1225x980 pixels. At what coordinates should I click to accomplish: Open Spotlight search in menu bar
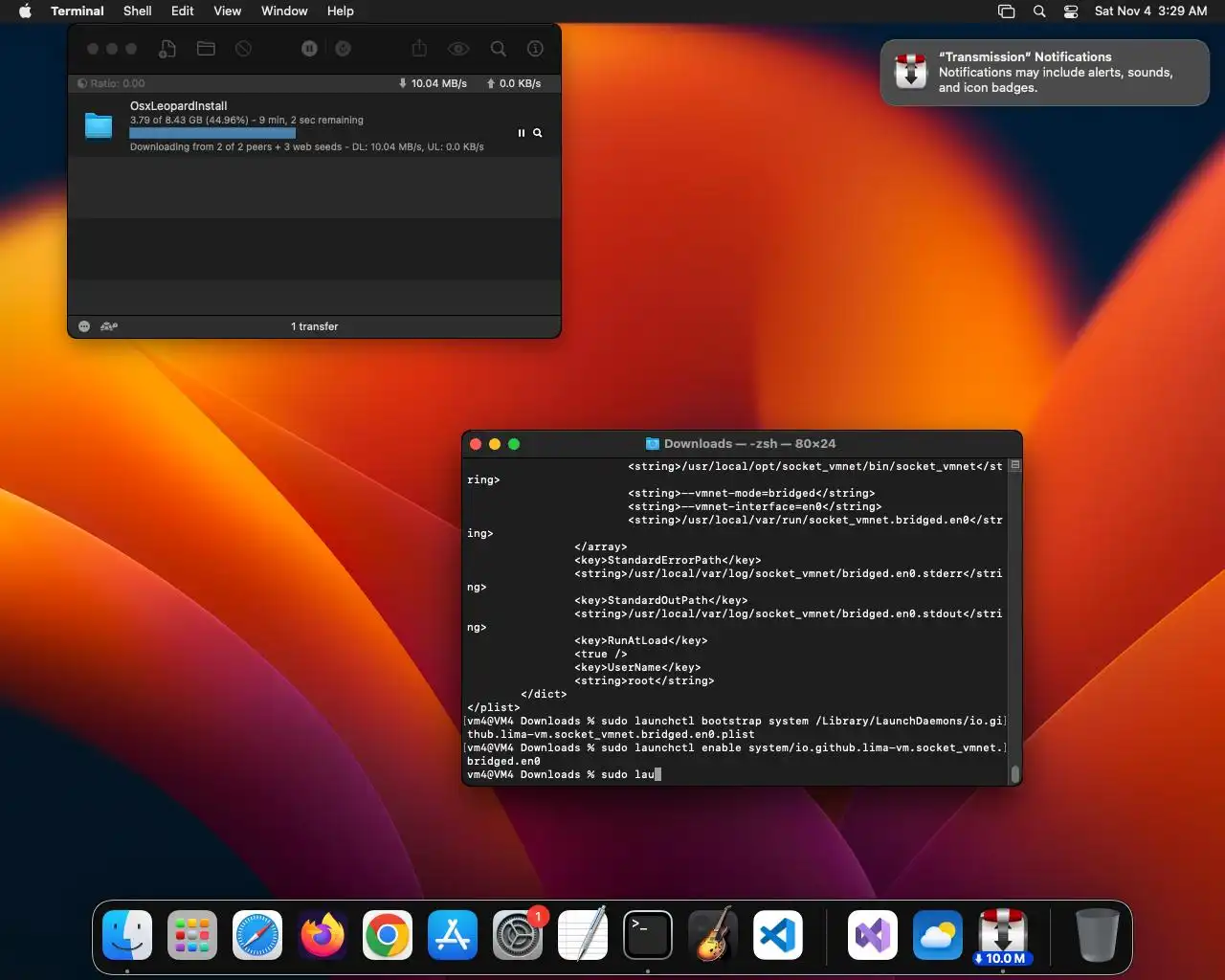(x=1039, y=11)
